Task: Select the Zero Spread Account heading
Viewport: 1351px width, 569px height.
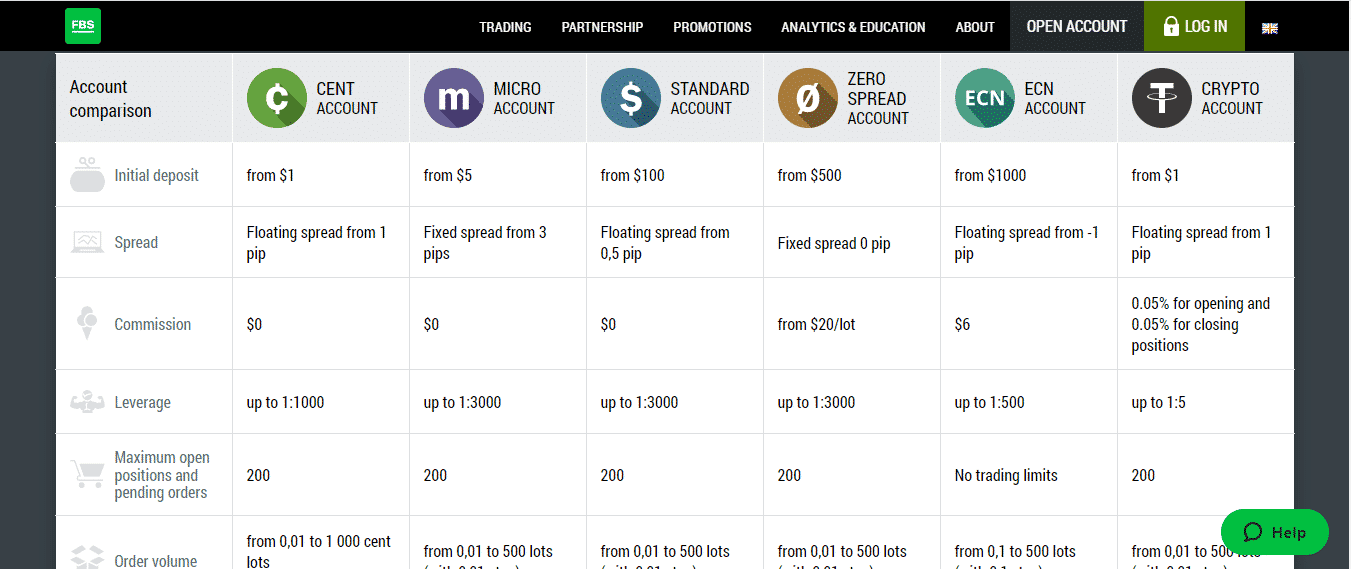Action: [x=878, y=98]
